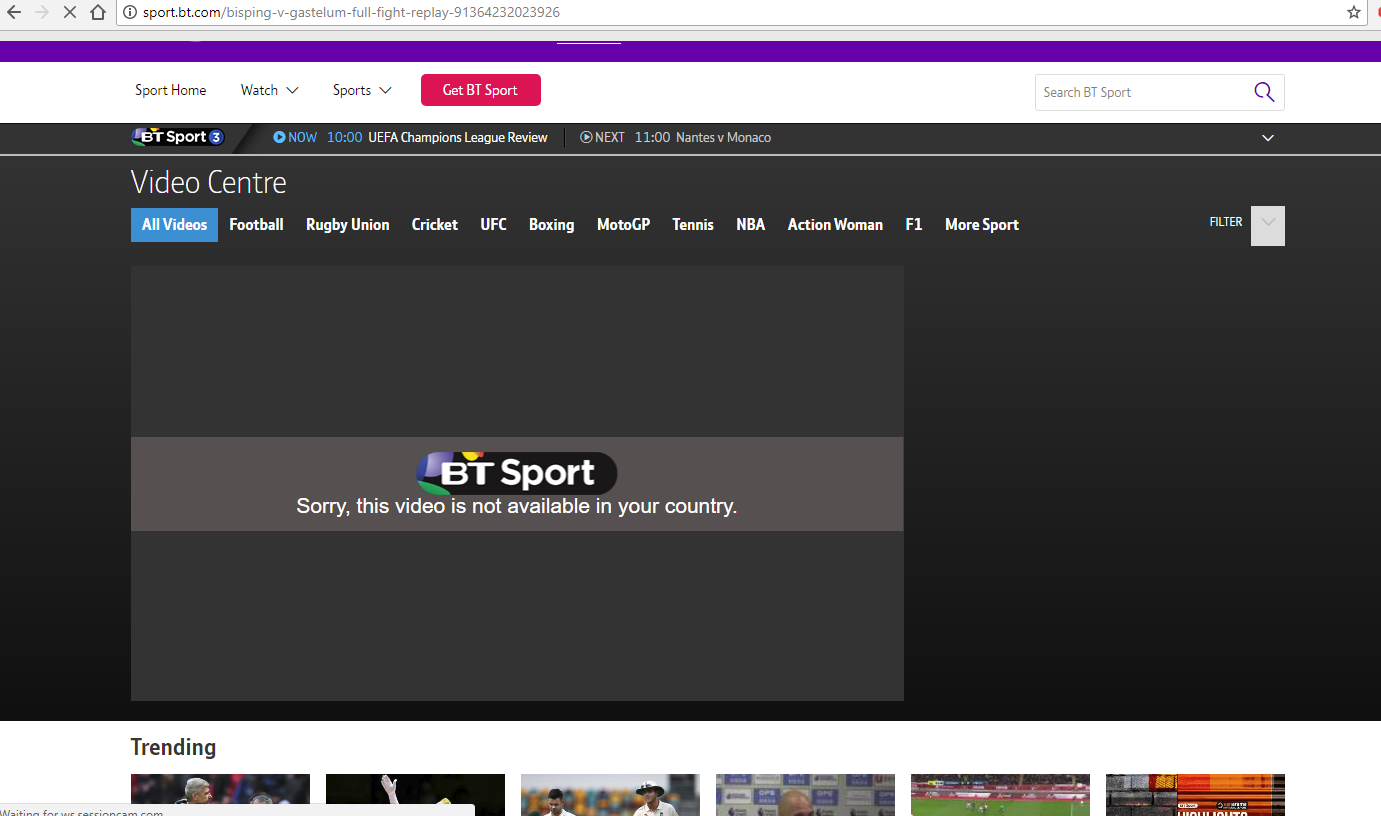Click the search magnifier icon
This screenshot has height=816, width=1381.
[x=1264, y=92]
